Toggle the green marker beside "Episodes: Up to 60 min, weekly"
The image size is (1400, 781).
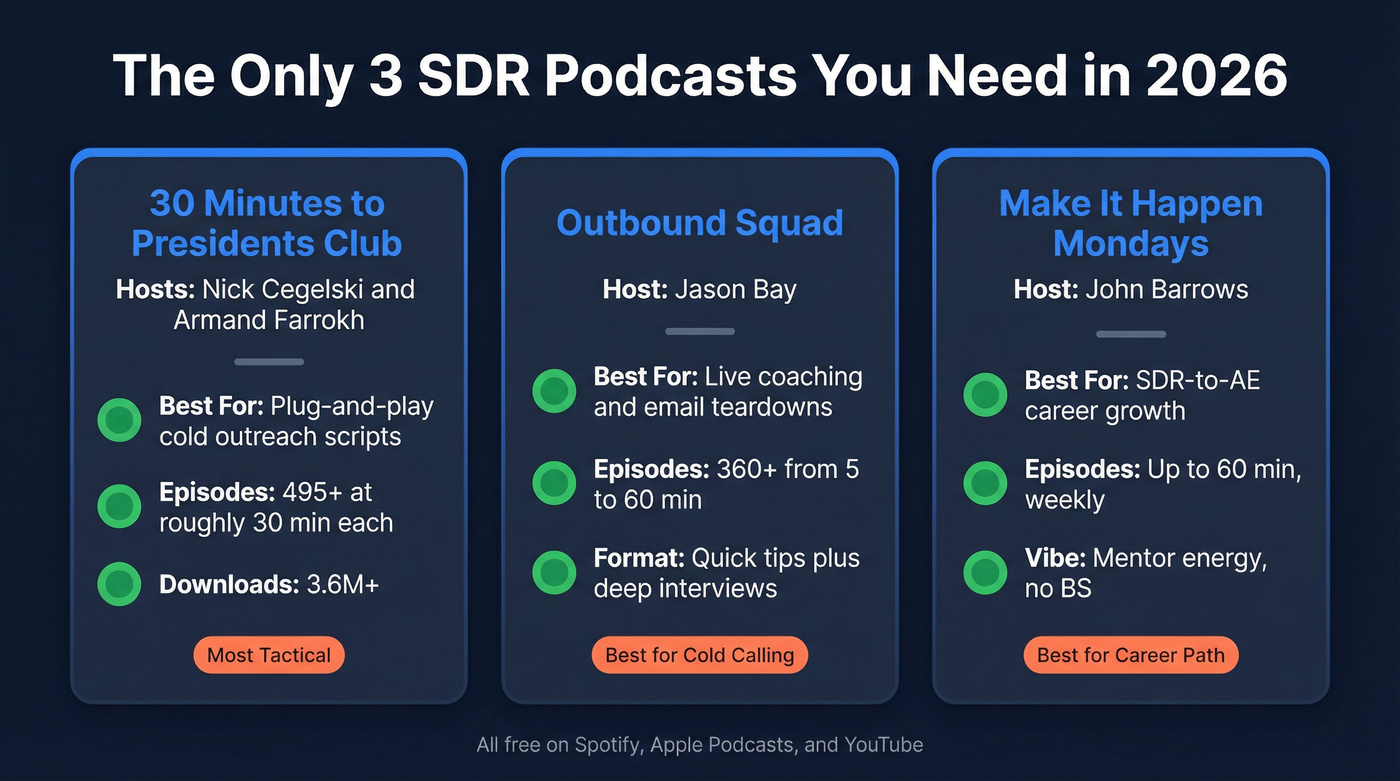tap(985, 483)
